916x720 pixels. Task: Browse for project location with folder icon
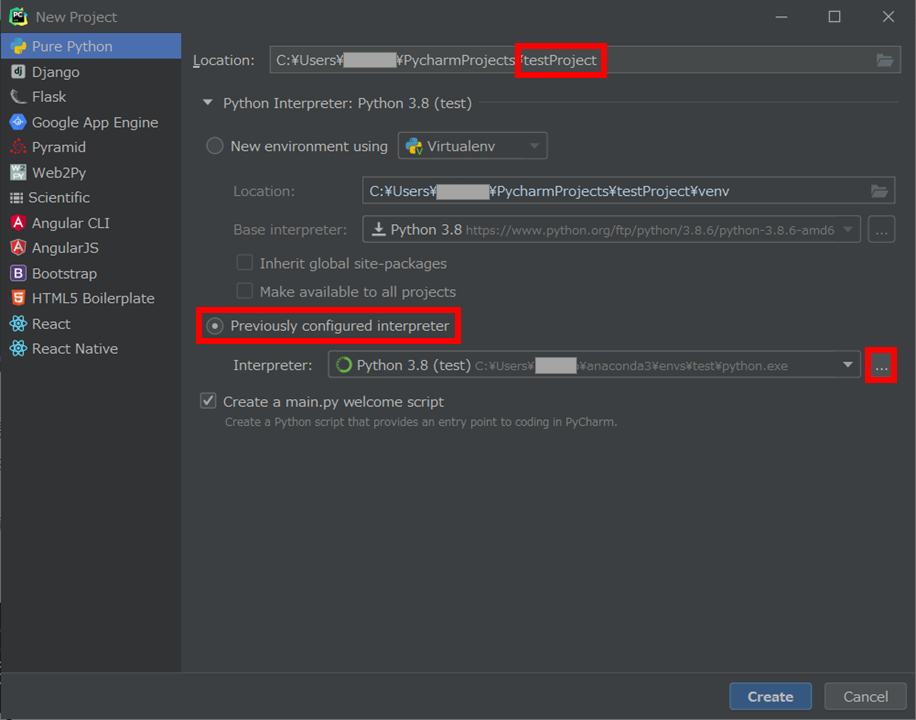[x=884, y=60]
